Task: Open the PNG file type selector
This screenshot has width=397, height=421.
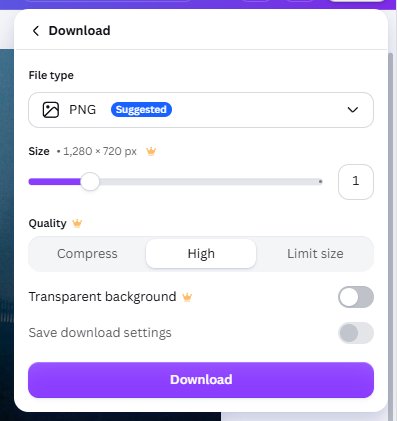Action: 201,110
